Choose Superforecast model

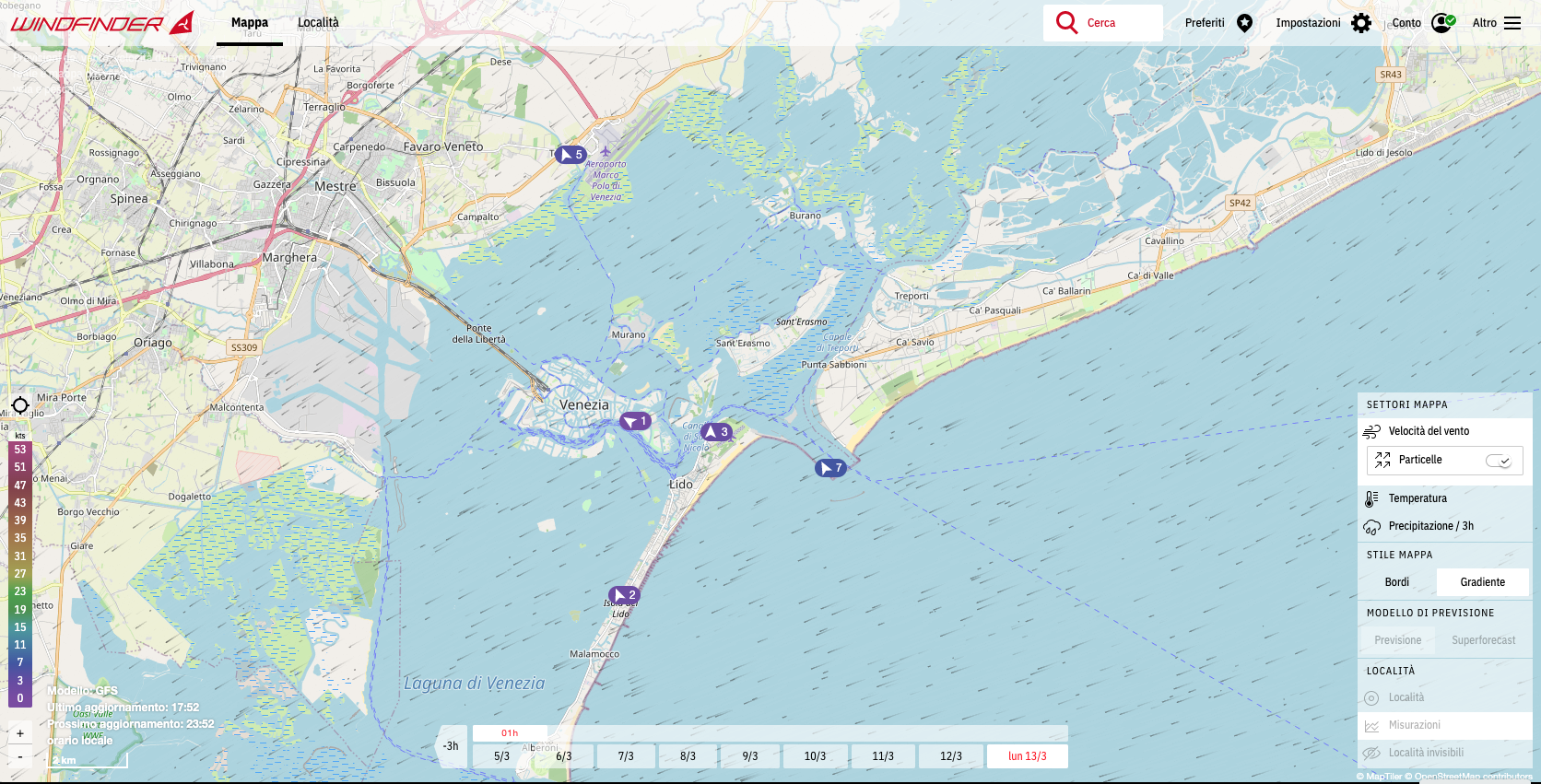1483,640
